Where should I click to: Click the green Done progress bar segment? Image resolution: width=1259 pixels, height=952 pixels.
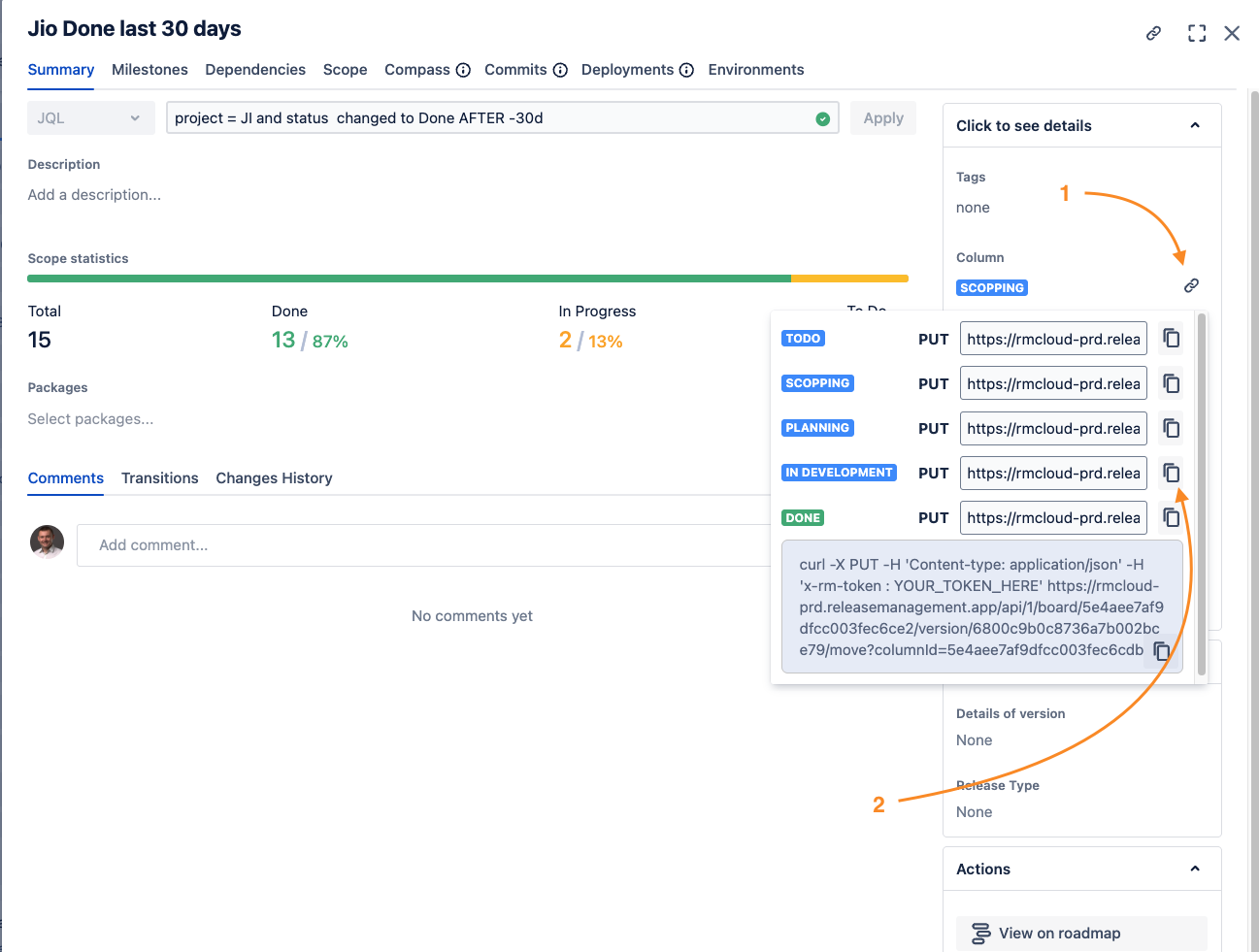point(408,279)
